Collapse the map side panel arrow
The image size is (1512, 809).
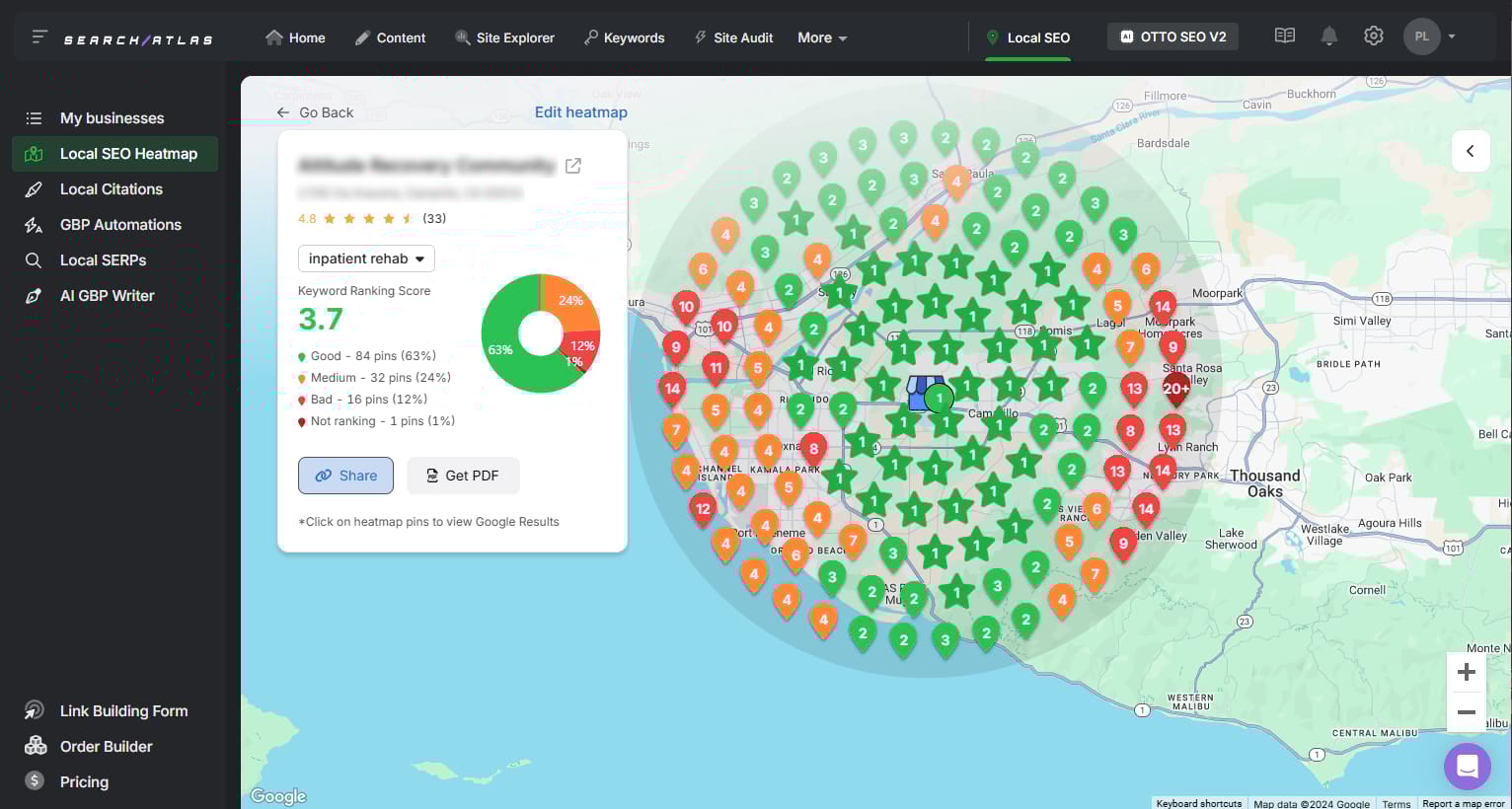click(1470, 152)
